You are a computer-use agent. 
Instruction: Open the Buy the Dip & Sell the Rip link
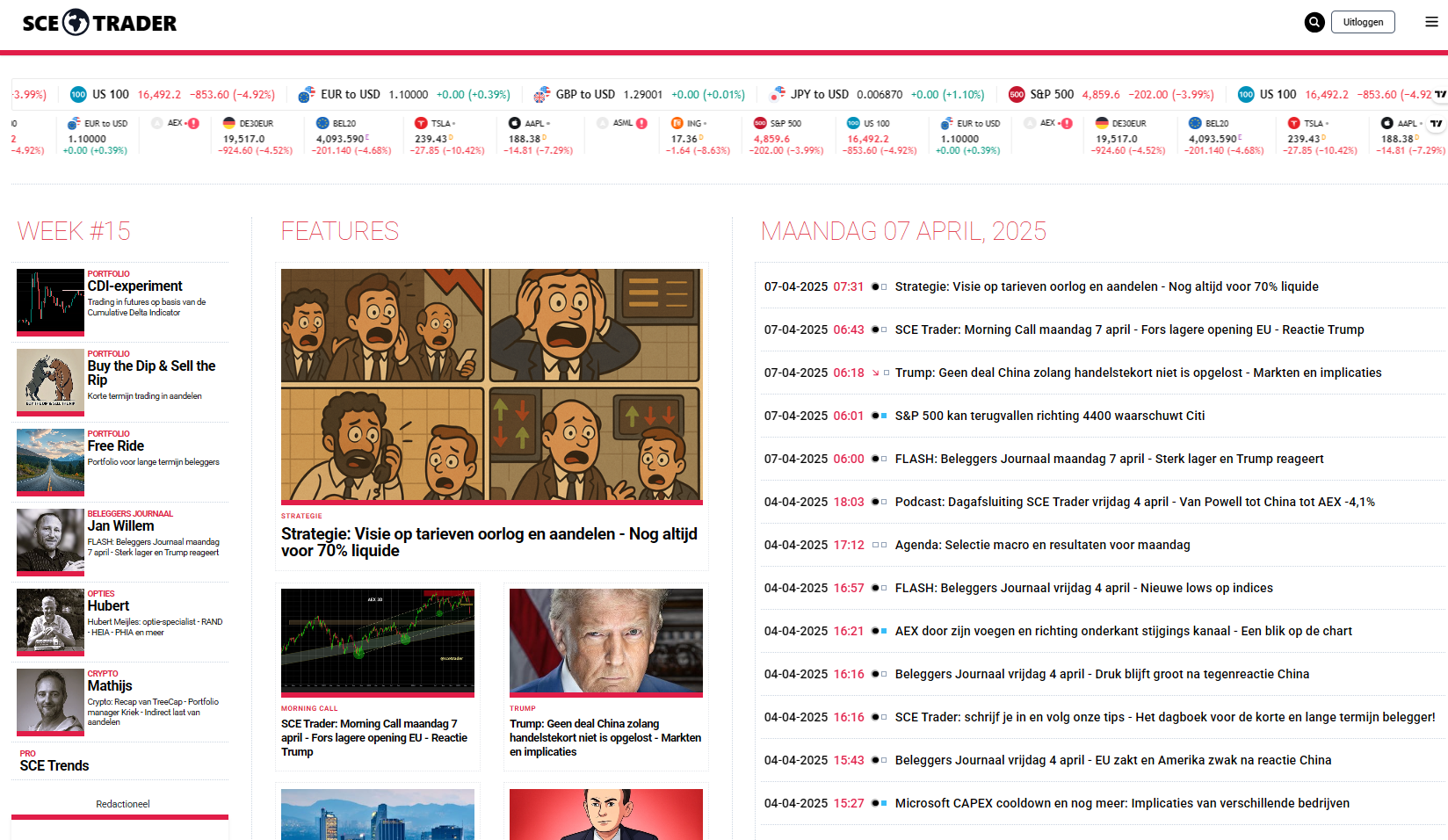tap(151, 373)
